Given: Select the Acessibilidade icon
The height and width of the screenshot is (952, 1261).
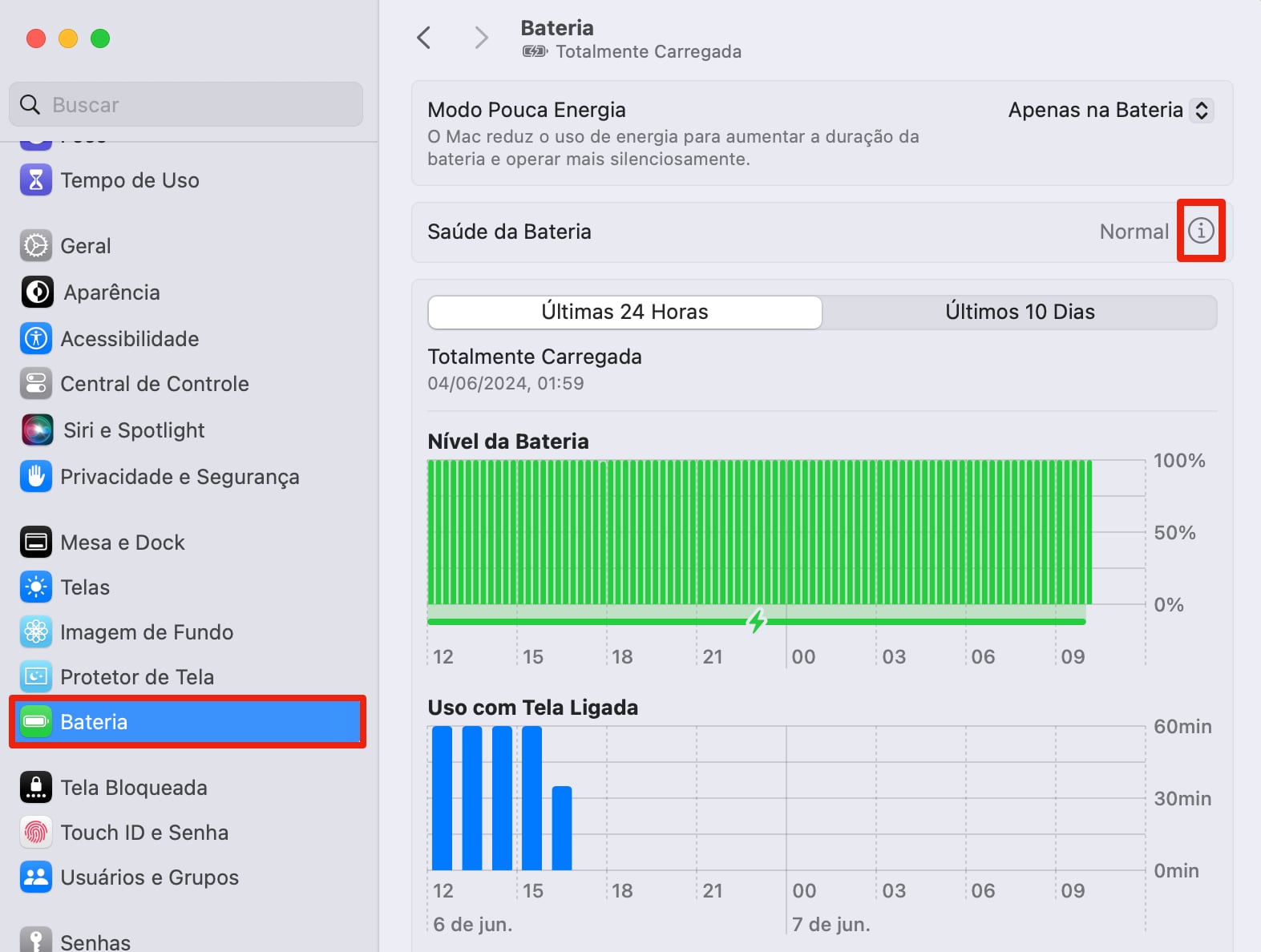Looking at the screenshot, I should [36, 339].
